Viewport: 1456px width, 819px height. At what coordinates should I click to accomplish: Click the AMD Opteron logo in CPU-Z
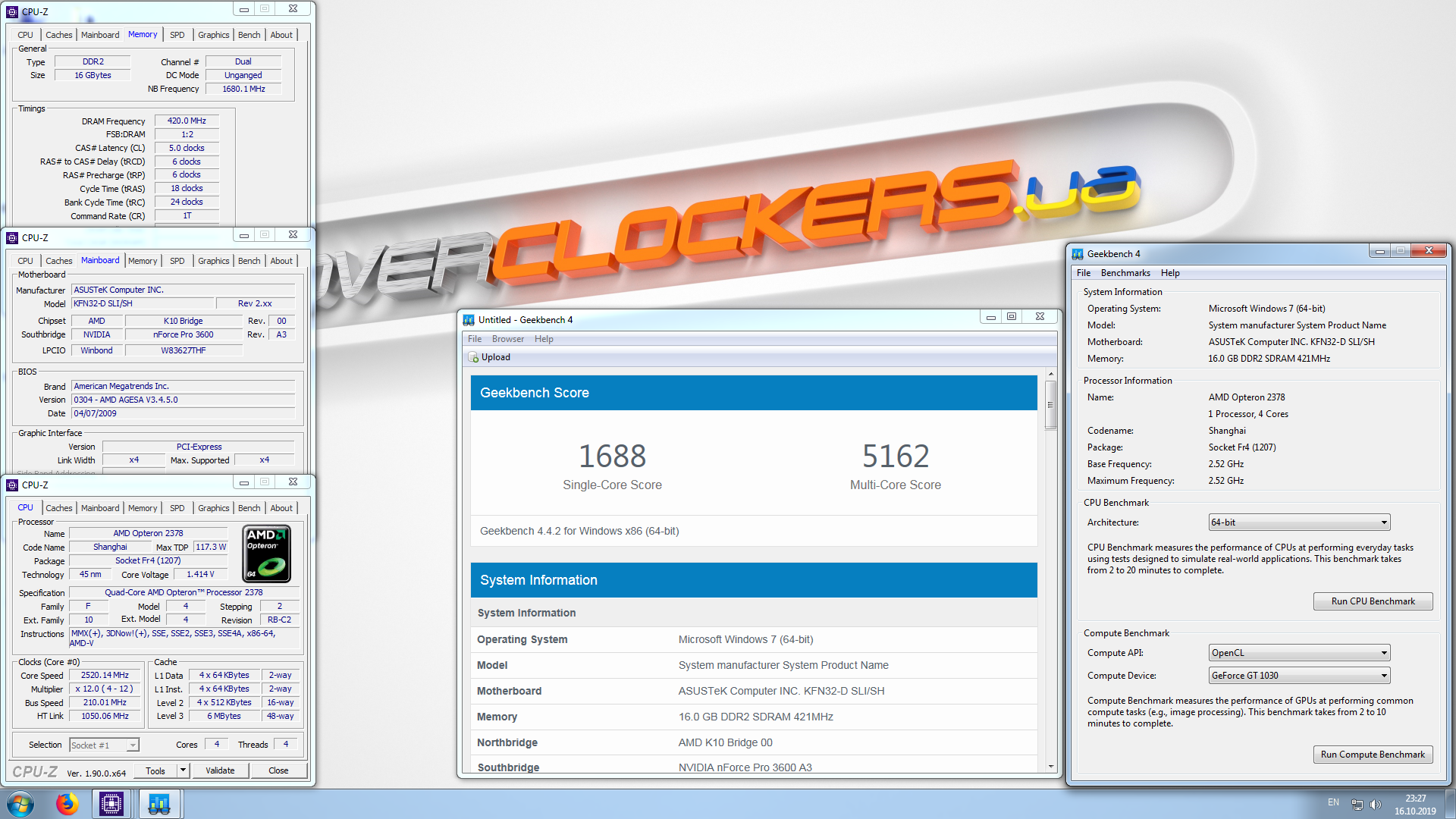click(267, 554)
